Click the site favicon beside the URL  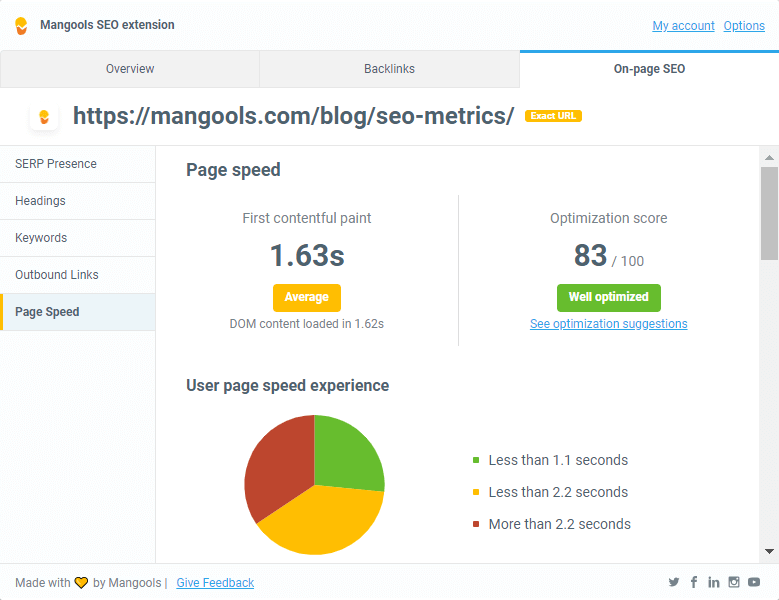(44, 117)
